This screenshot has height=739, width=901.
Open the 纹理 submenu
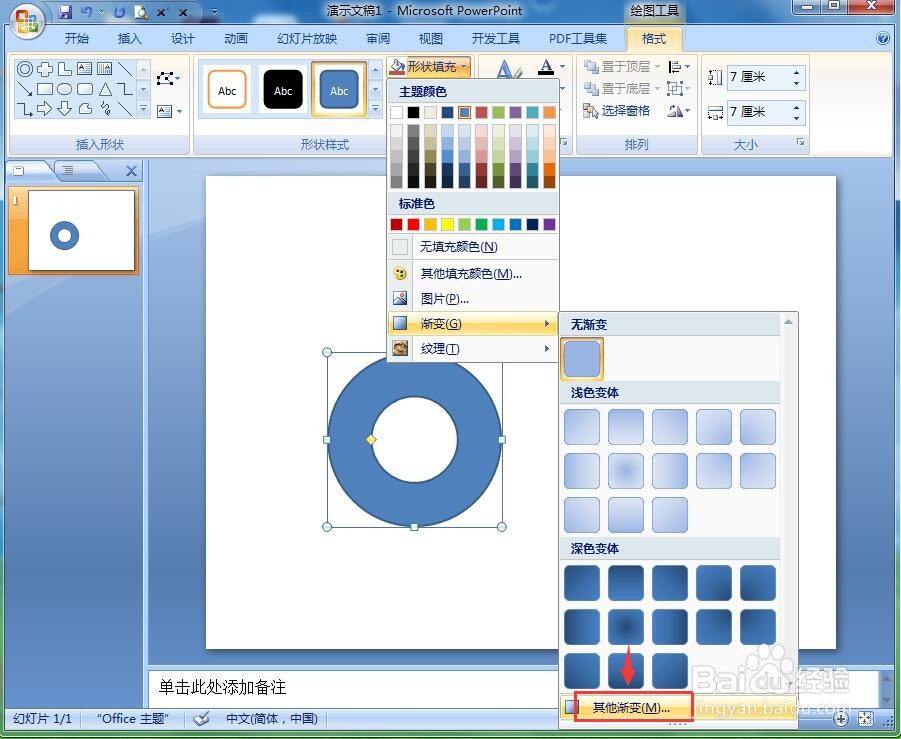pyautogui.click(x=473, y=348)
